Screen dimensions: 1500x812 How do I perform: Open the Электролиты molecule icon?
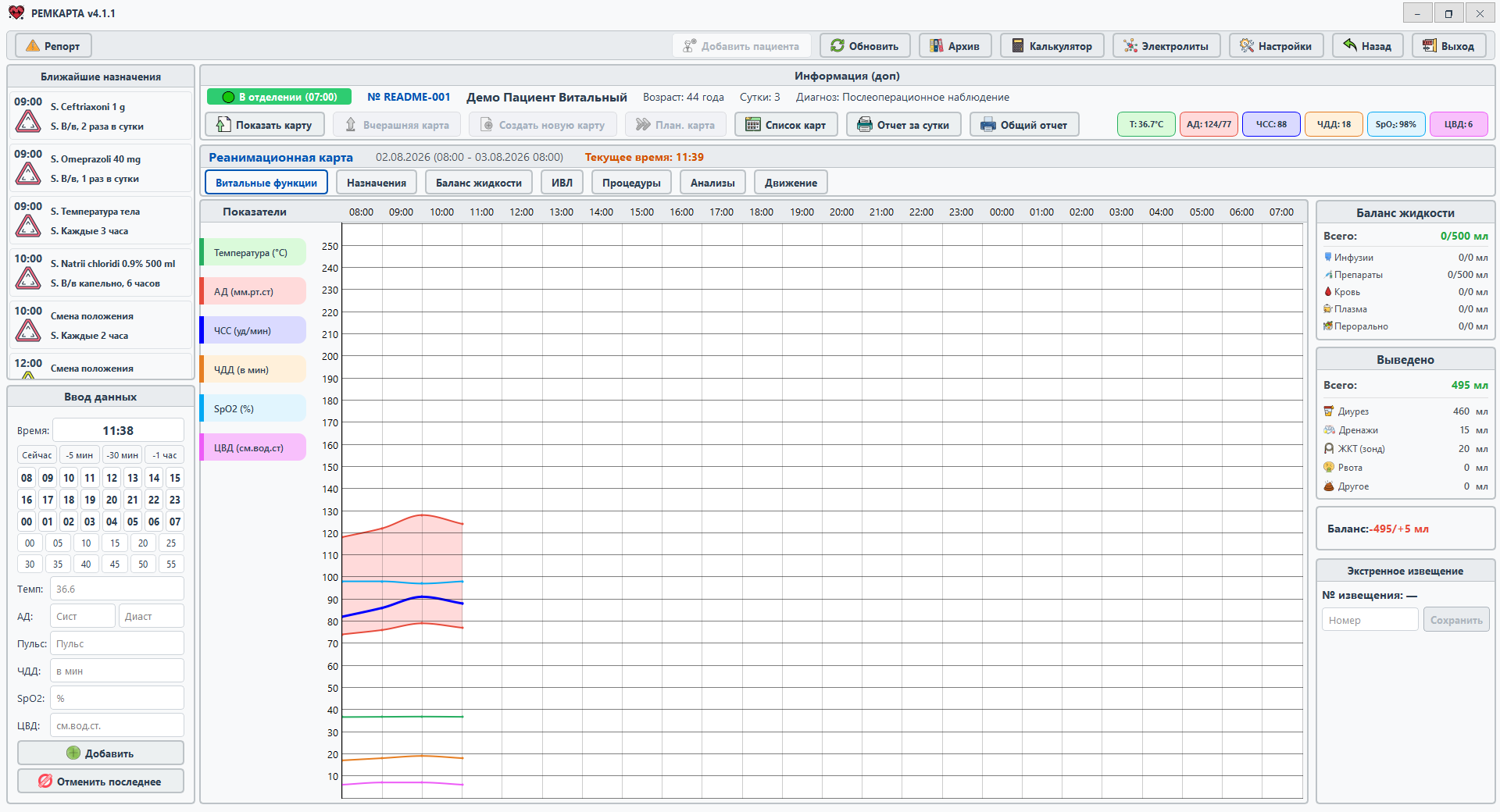1130,46
